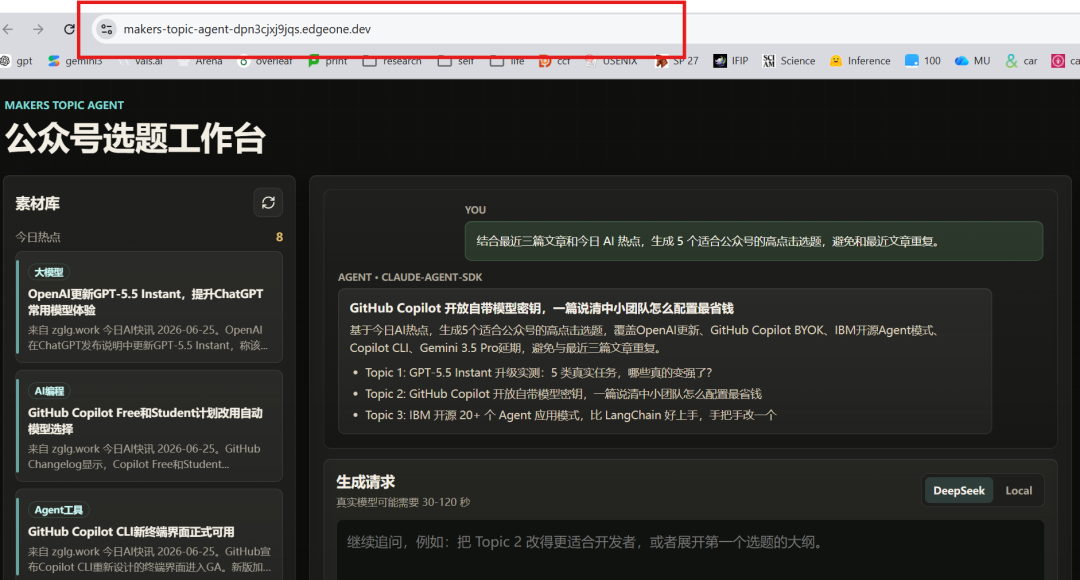Open the USENIX bookmark
The height and width of the screenshot is (580, 1080).
click(x=612, y=61)
